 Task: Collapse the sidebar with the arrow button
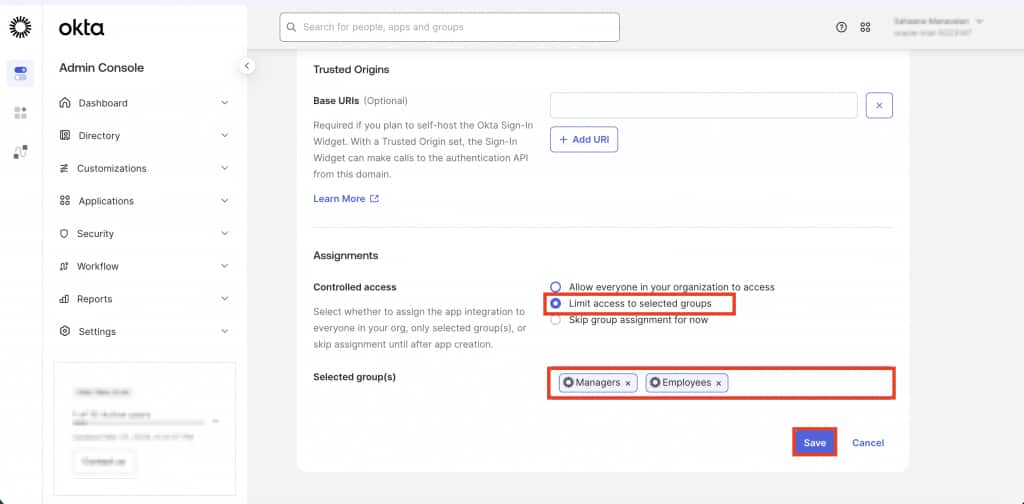coord(247,65)
